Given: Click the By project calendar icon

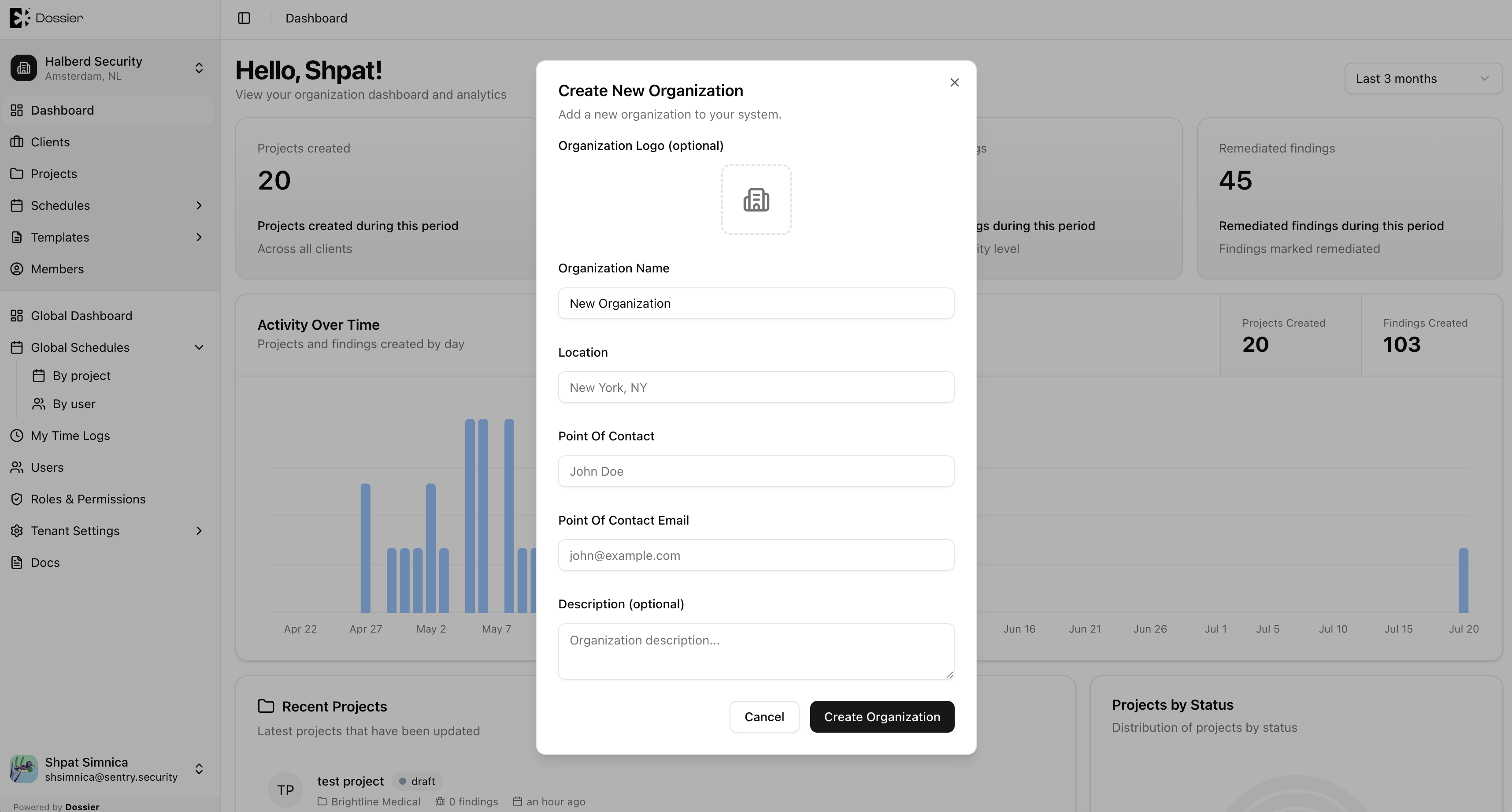Looking at the screenshot, I should [39, 376].
